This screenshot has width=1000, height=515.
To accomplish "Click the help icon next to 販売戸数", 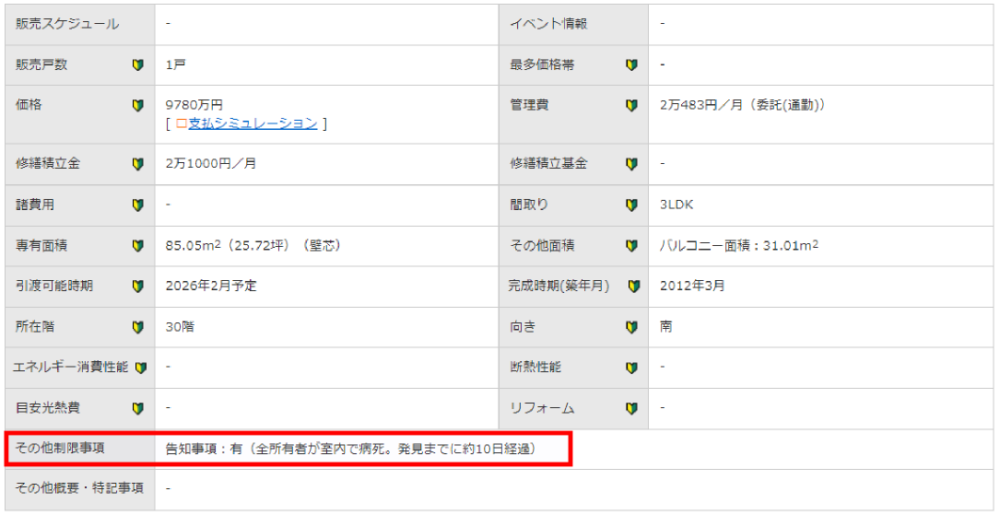I will (x=138, y=65).
